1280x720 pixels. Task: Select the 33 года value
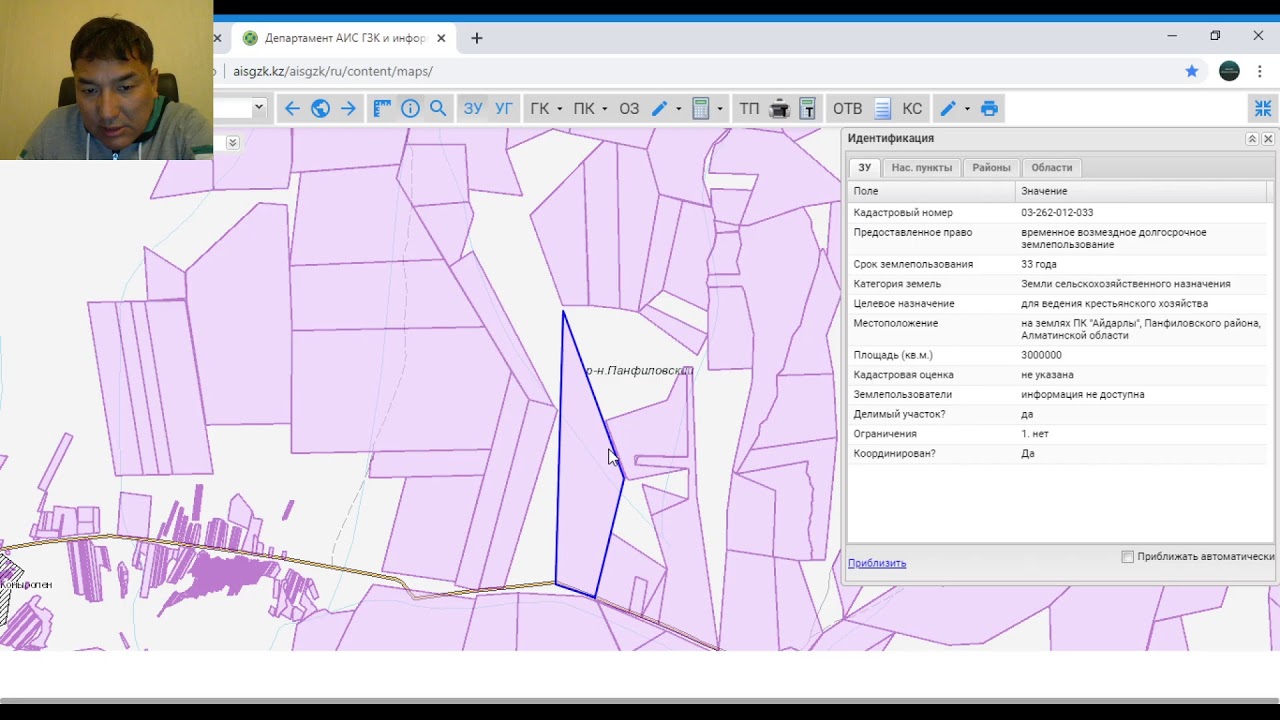(x=1039, y=265)
